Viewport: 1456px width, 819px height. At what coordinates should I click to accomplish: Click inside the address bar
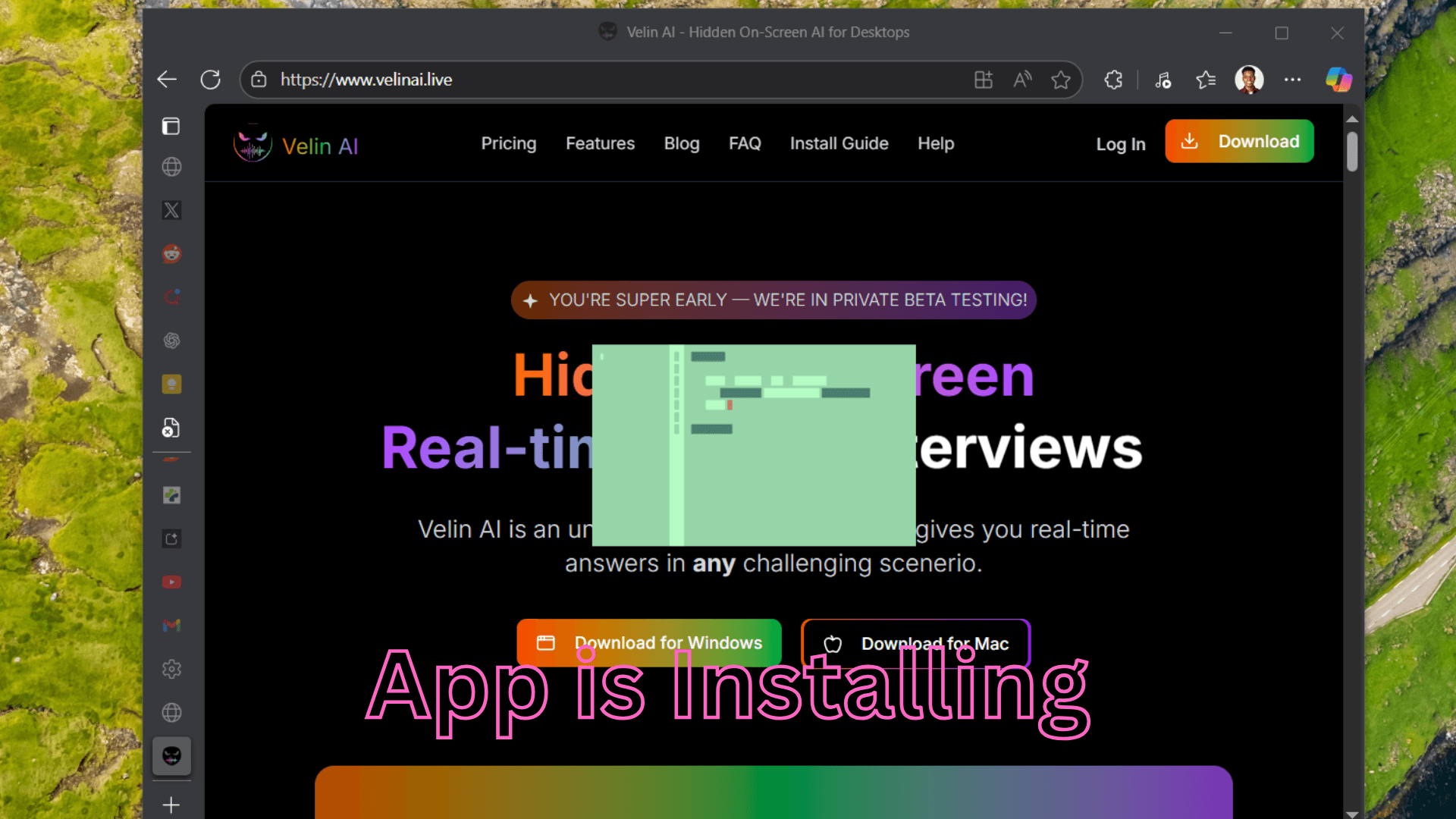coord(531,80)
